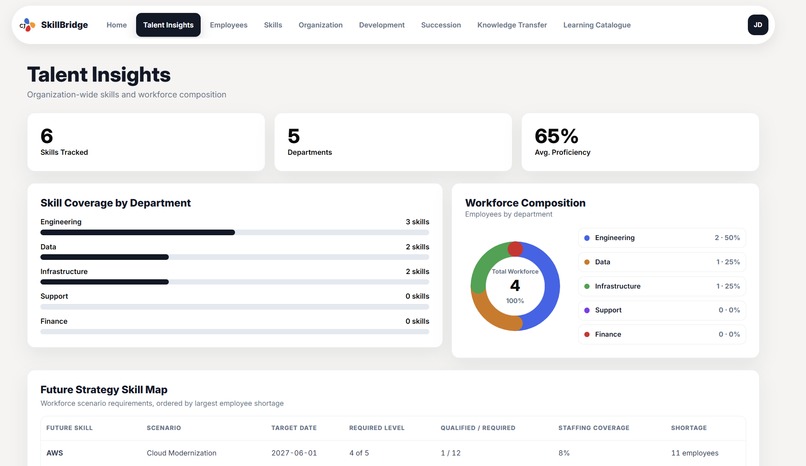Click the "3 skills" Engineering value
The image size is (806, 466).
point(417,222)
